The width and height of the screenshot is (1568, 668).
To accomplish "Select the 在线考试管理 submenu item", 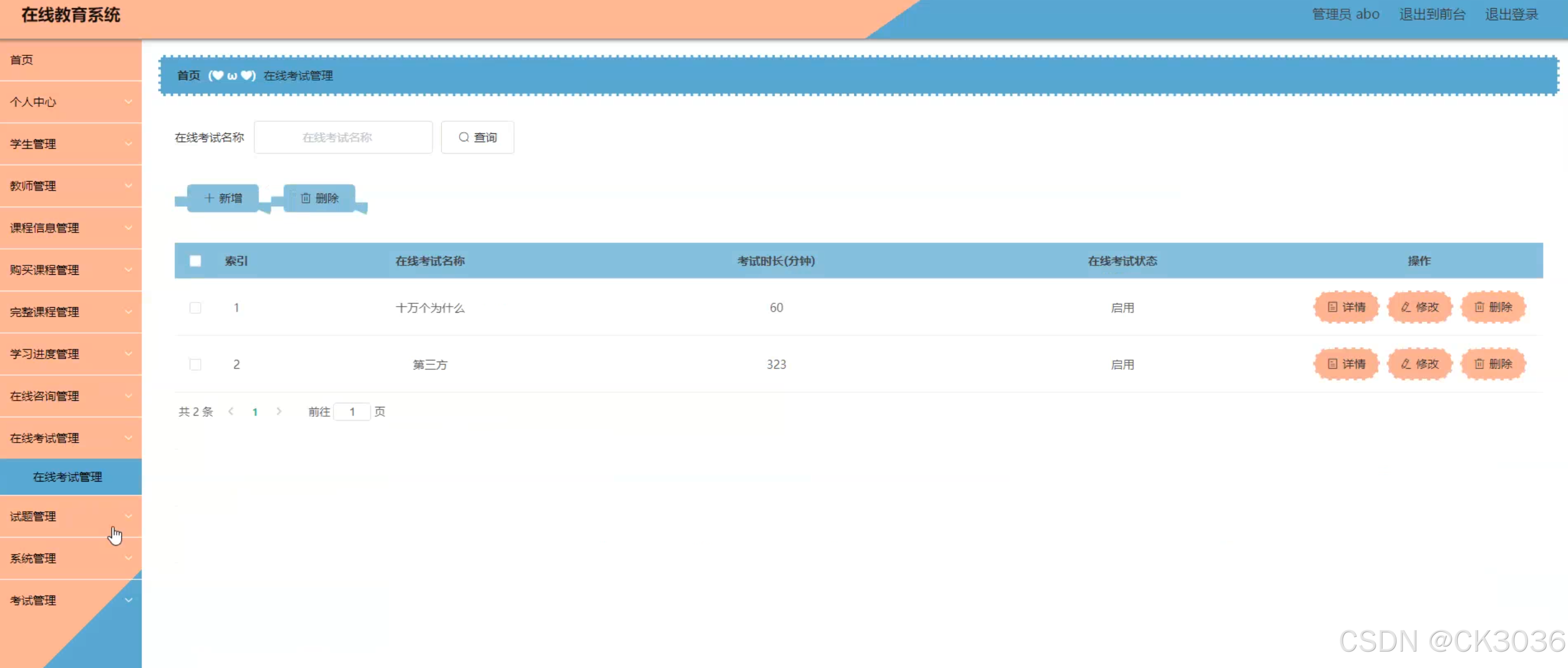I will click(67, 477).
